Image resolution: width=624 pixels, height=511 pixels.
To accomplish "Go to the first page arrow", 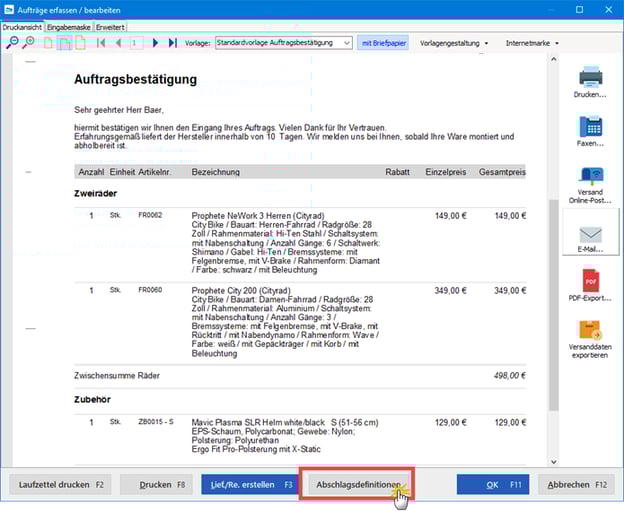I will [x=101, y=43].
